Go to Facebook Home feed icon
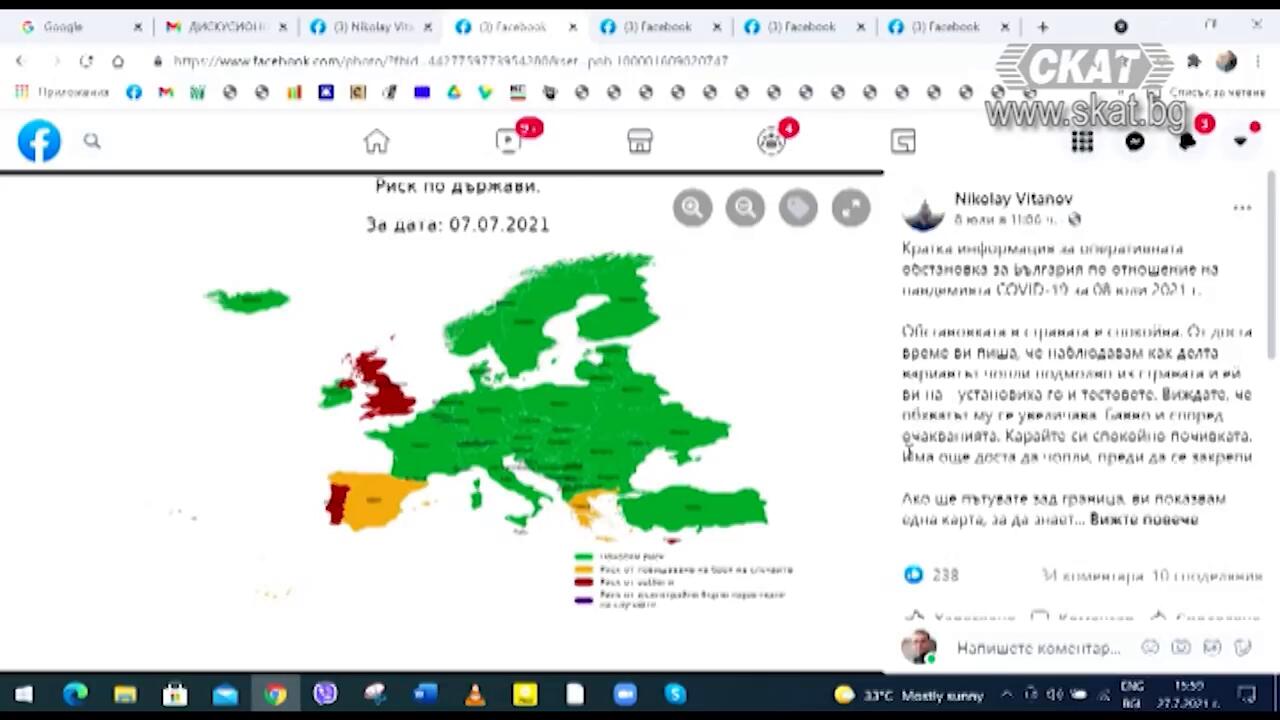1280x720 pixels. point(376,141)
